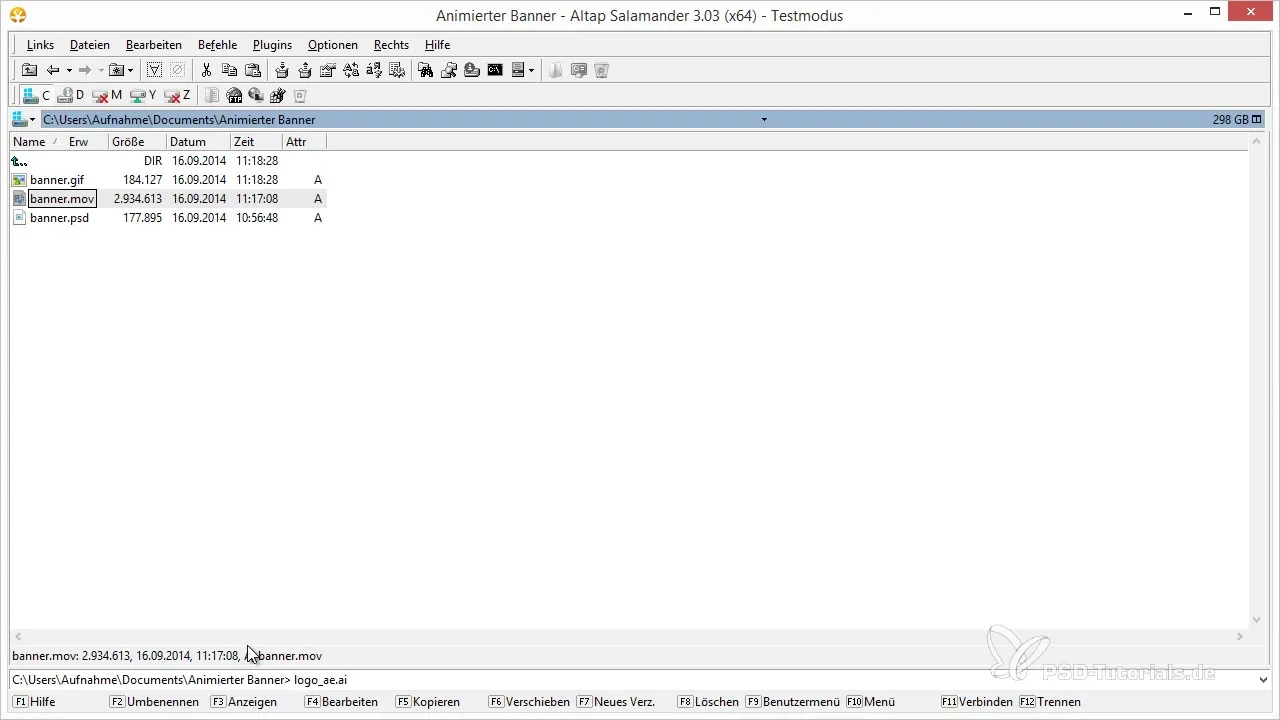This screenshot has width=1280, height=720.
Task: Click the F10 Menü button
Action: (871, 702)
